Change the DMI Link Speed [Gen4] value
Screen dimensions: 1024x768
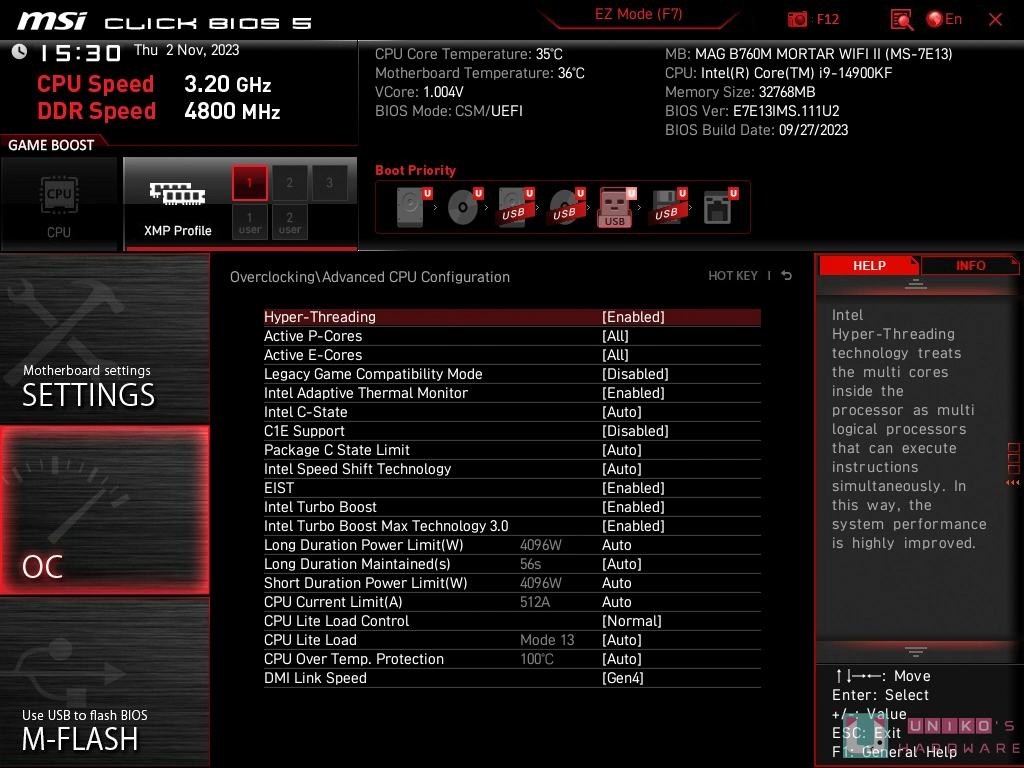[x=622, y=678]
